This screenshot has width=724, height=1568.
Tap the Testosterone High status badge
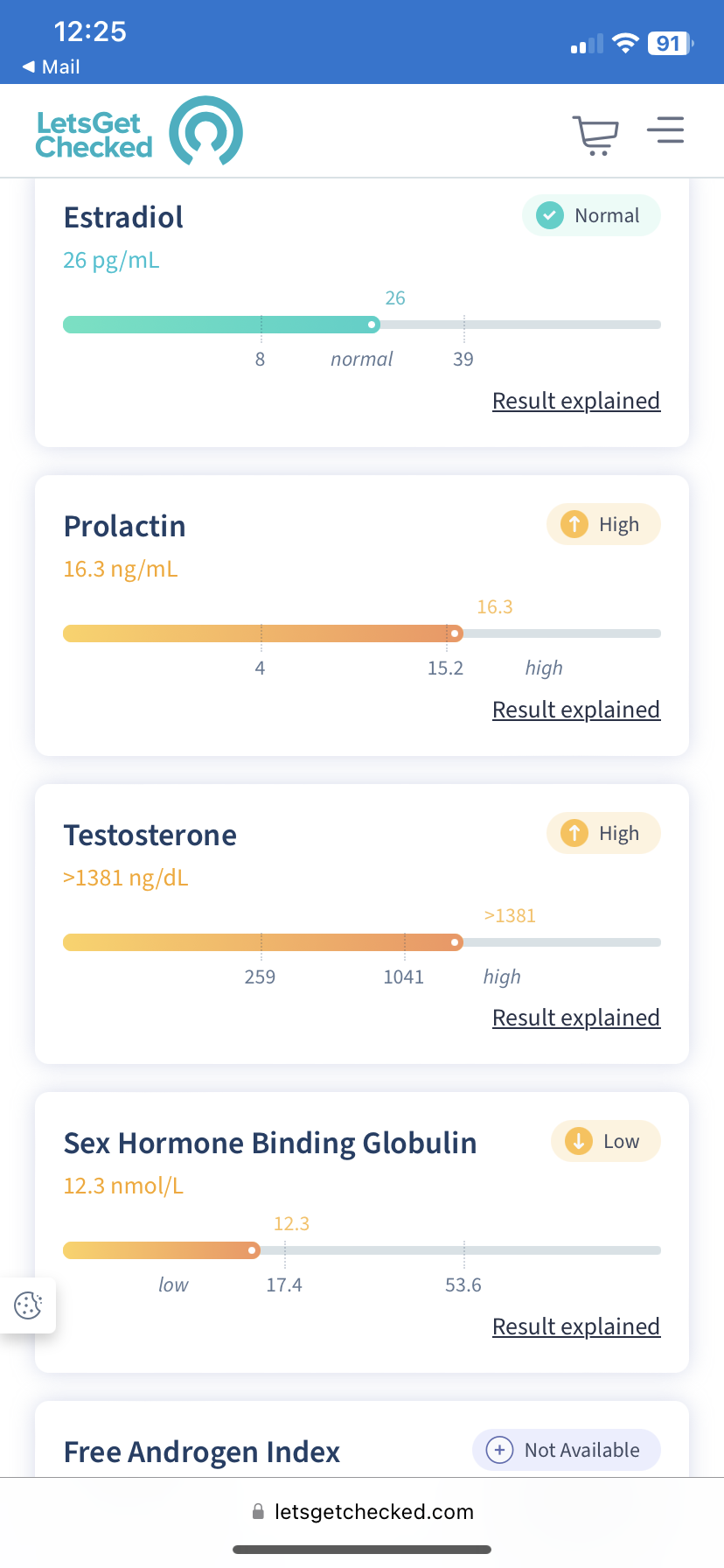(x=603, y=833)
